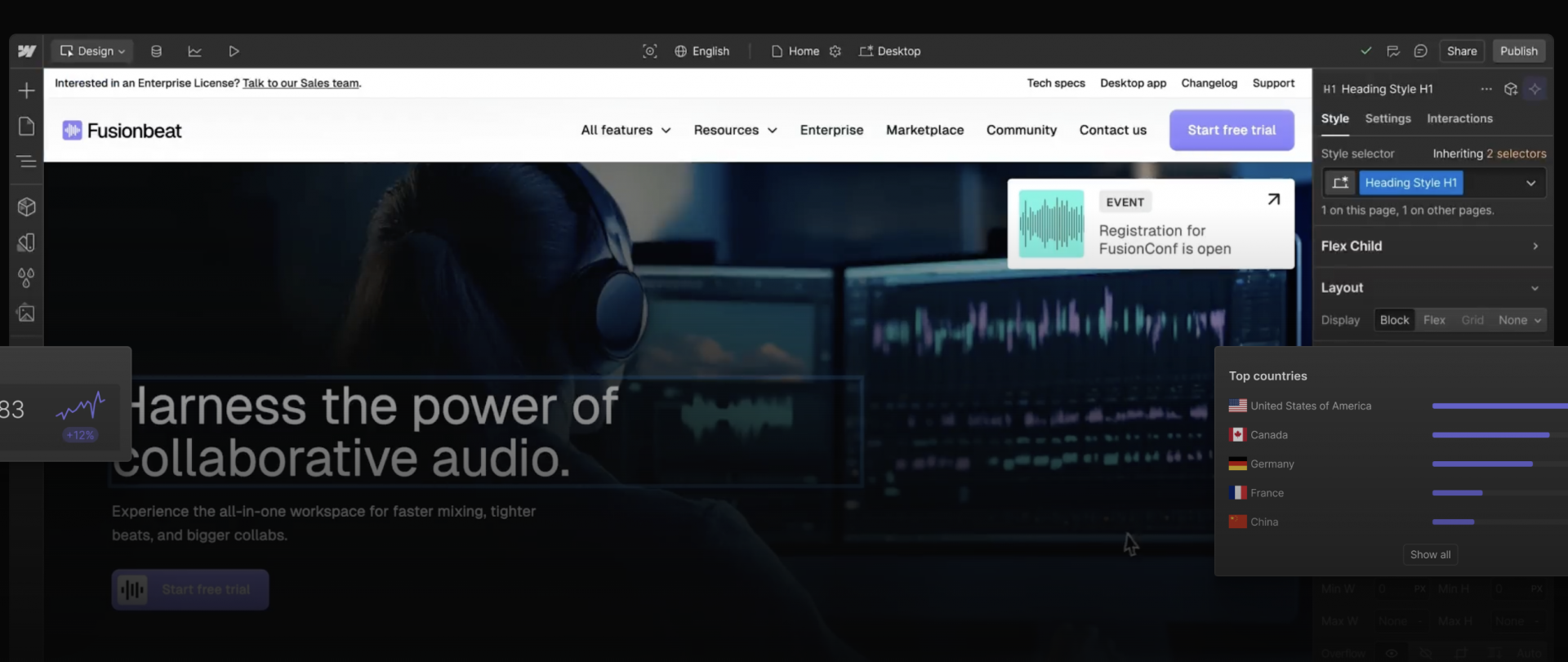Open the flag notes icon beside checkmark
The height and width of the screenshot is (662, 1568).
[x=1393, y=51]
